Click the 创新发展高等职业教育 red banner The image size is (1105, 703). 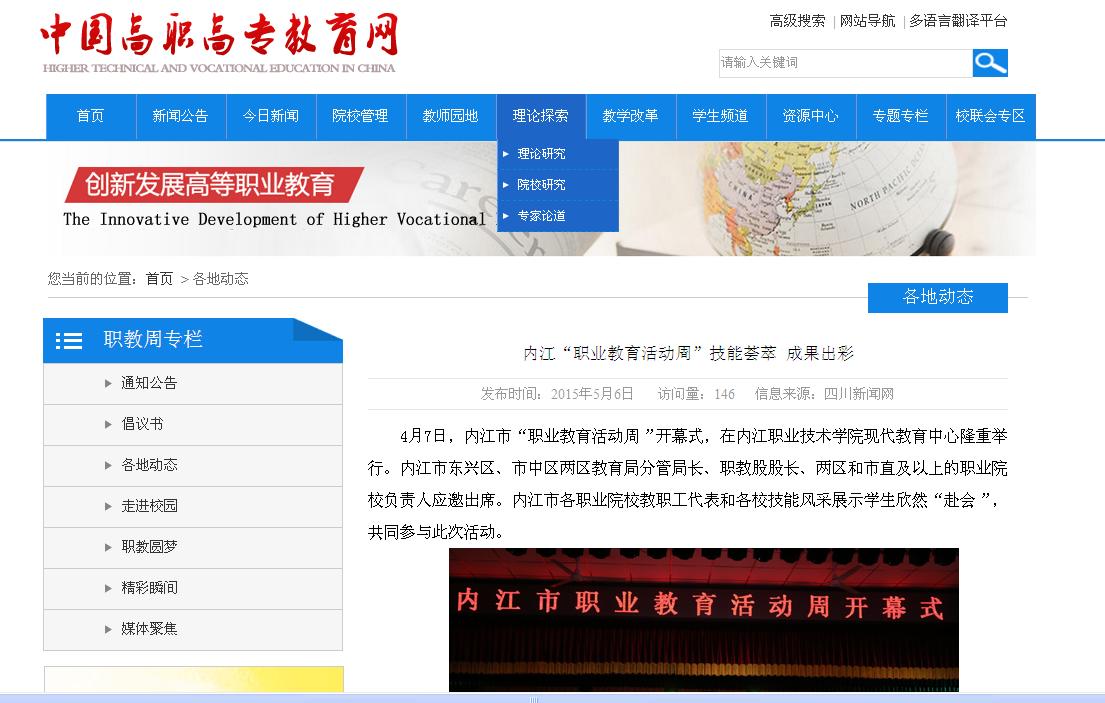coord(214,185)
